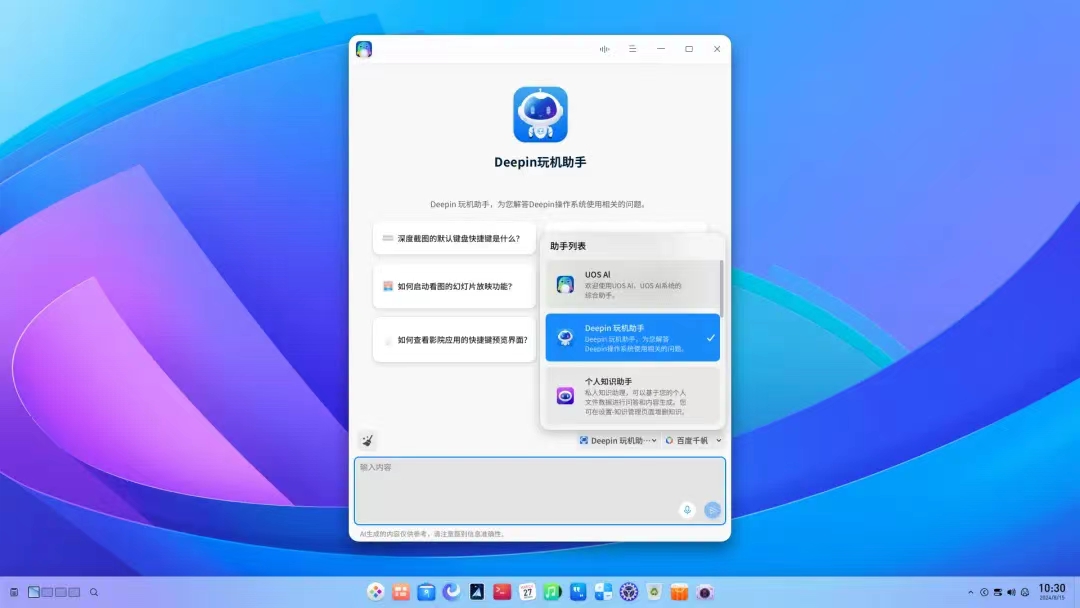Screen dimensions: 1080x608
Task: Ask how to start slideshow in image viewer
Action: tap(454, 286)
